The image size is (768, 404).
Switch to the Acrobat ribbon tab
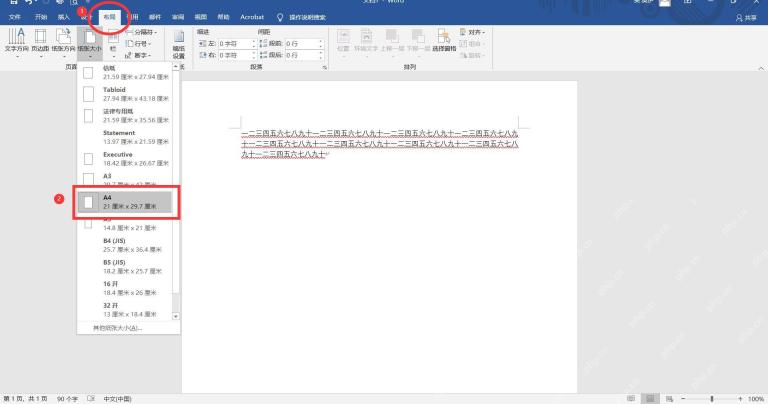tap(252, 17)
